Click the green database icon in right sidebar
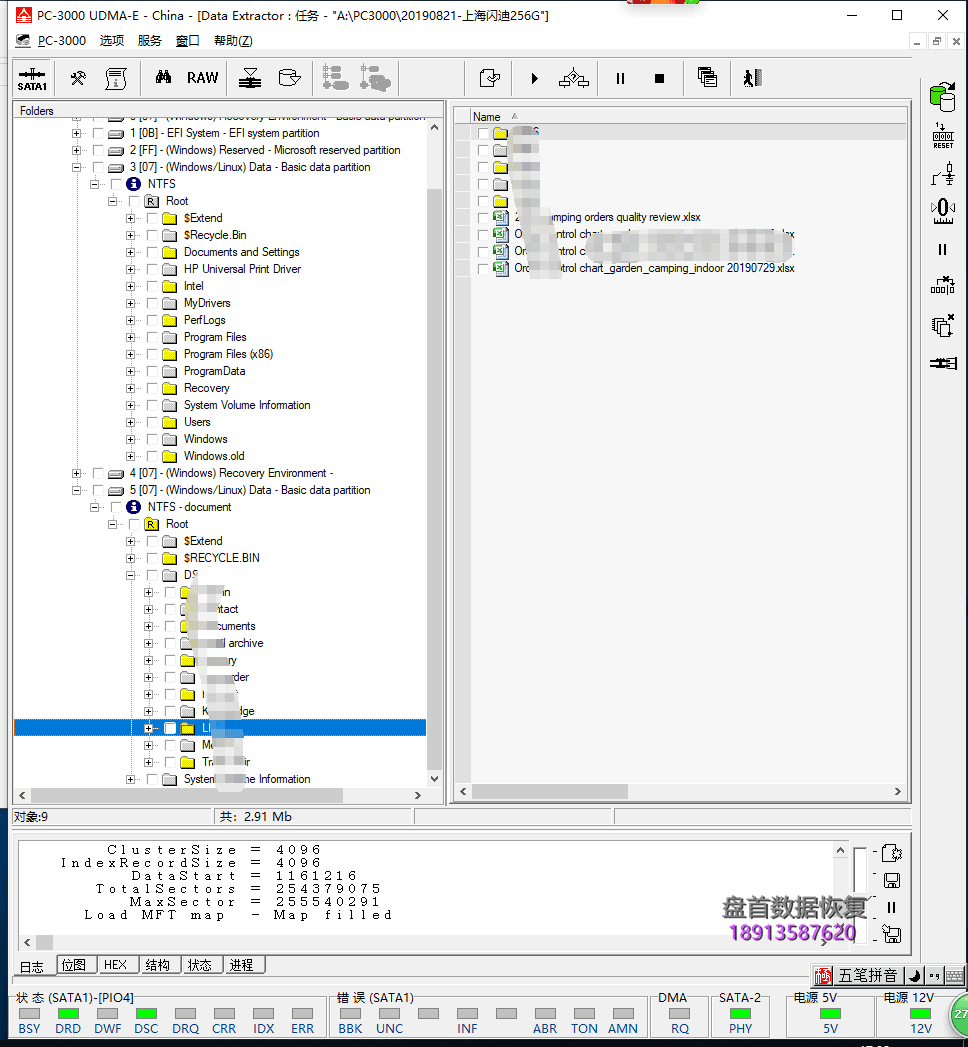The width and height of the screenshot is (968, 1047). click(x=943, y=97)
